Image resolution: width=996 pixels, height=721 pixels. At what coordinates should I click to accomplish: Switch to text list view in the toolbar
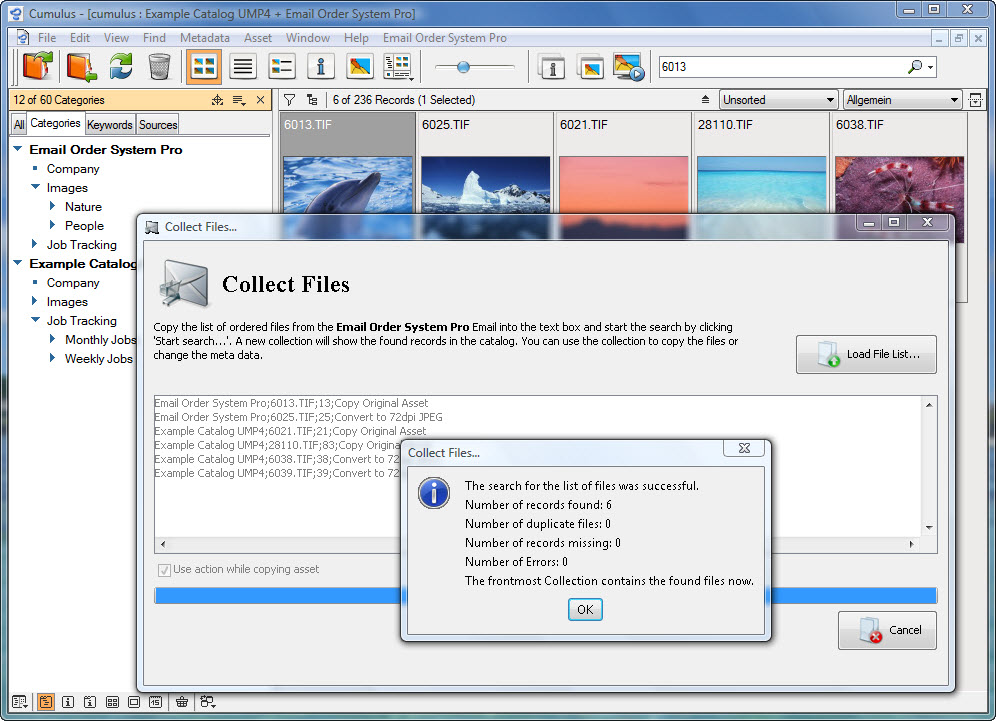coord(243,67)
